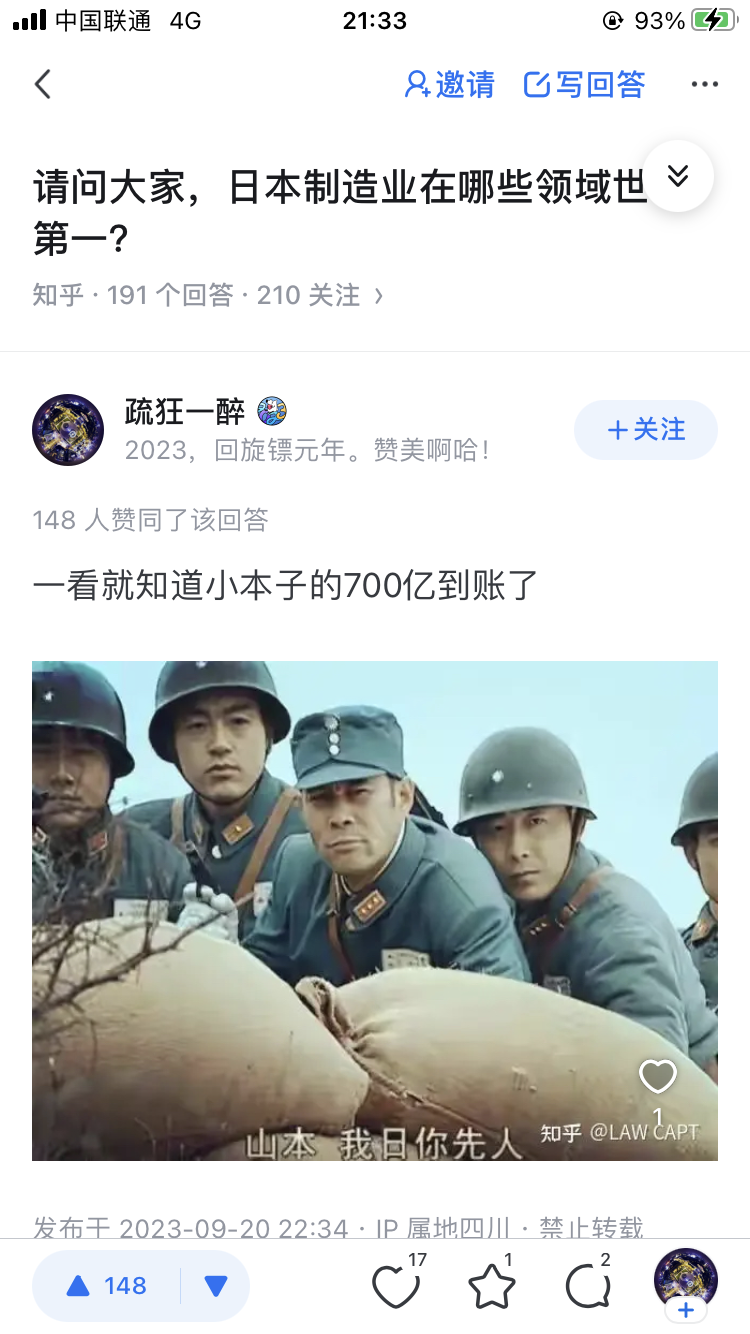This screenshot has width=750, height=1334.
Task: Tap the question title text
Action: (340, 213)
